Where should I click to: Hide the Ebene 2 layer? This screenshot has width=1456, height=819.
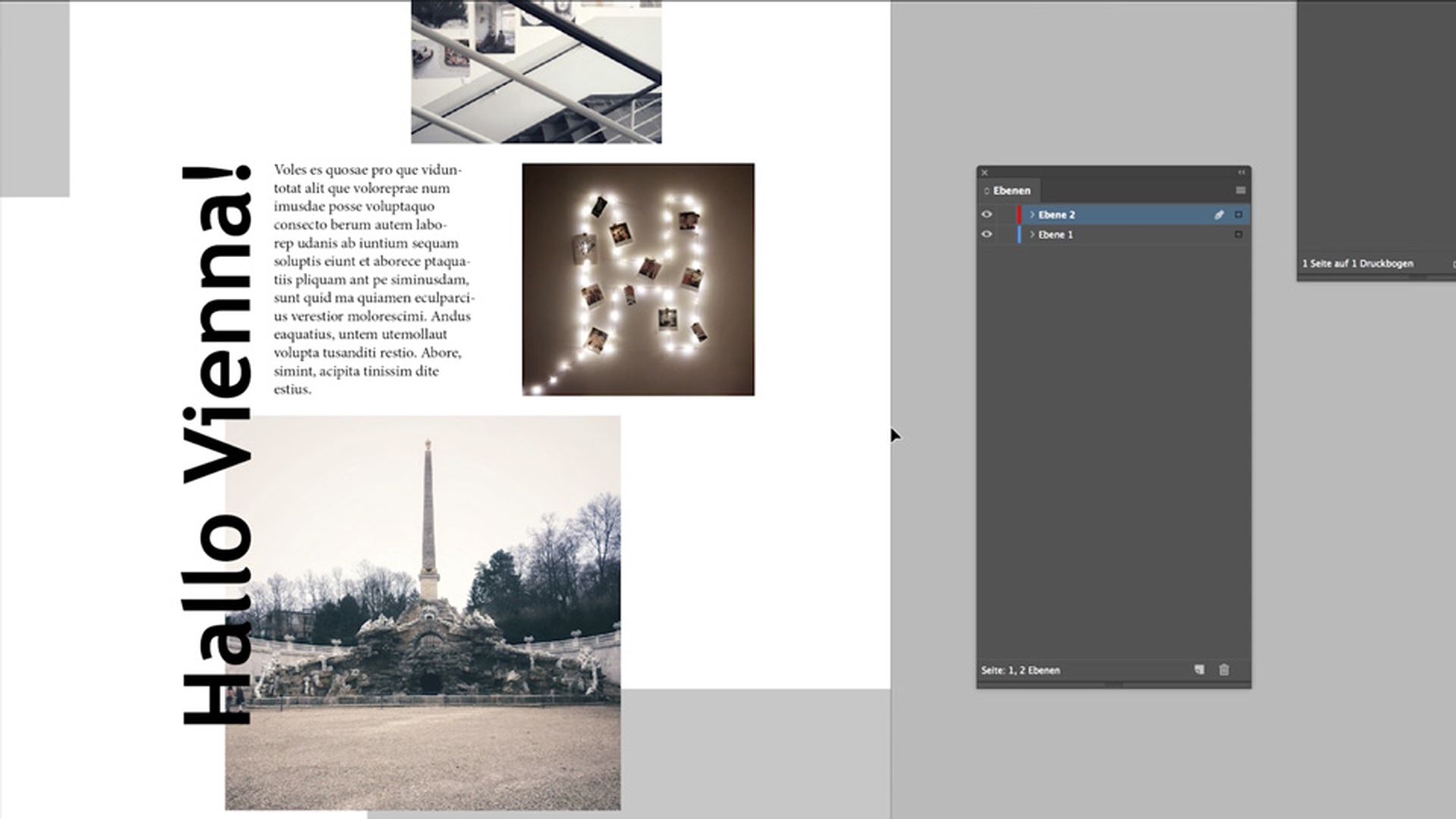point(987,215)
